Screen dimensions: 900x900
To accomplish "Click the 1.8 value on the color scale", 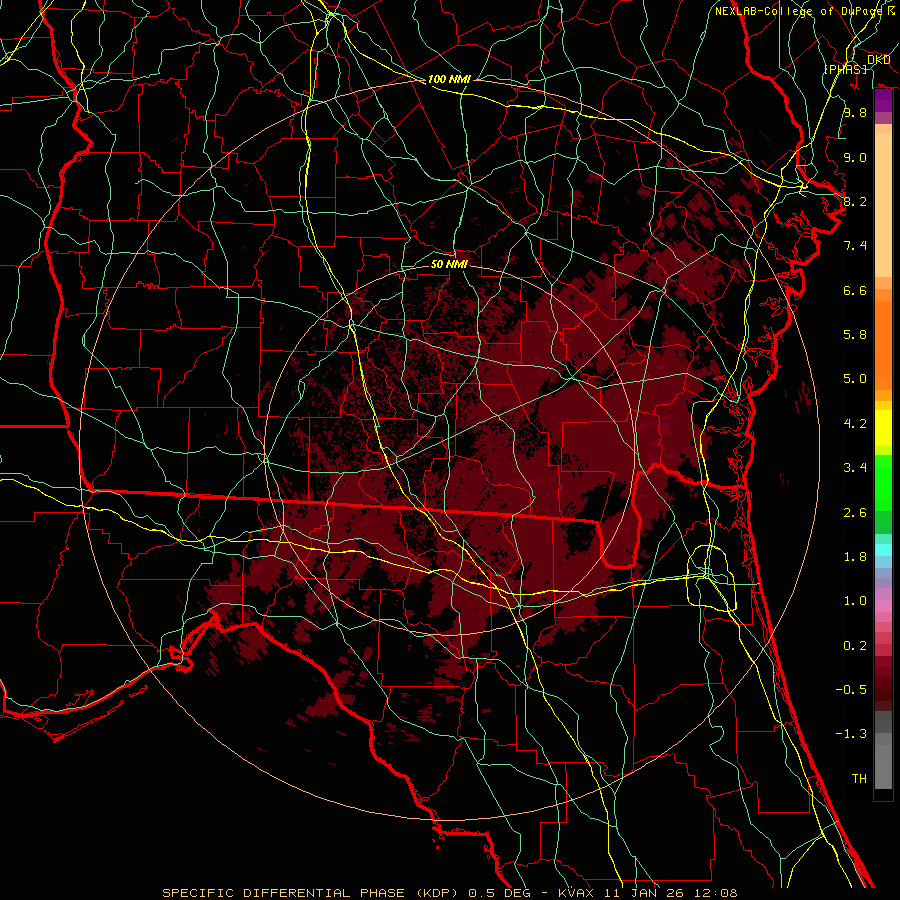I will click(855, 557).
